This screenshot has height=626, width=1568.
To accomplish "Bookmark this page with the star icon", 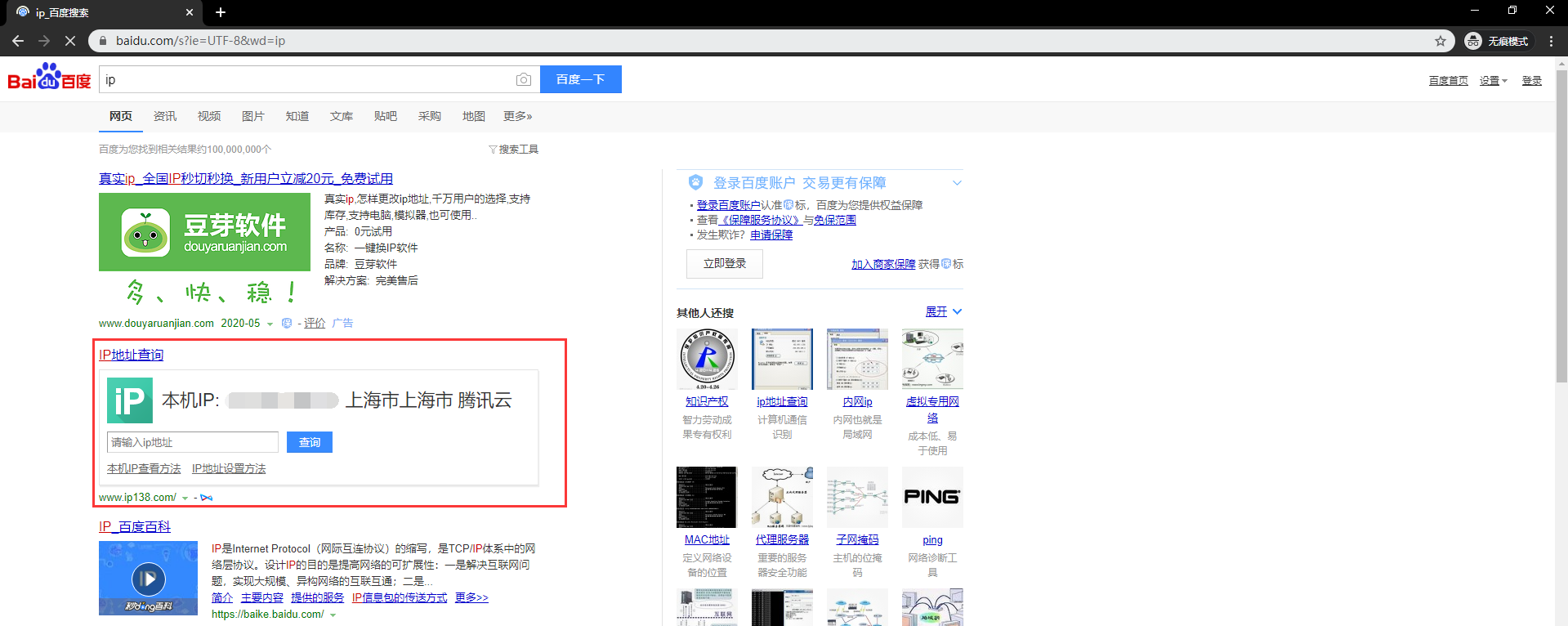I will [x=1440, y=41].
